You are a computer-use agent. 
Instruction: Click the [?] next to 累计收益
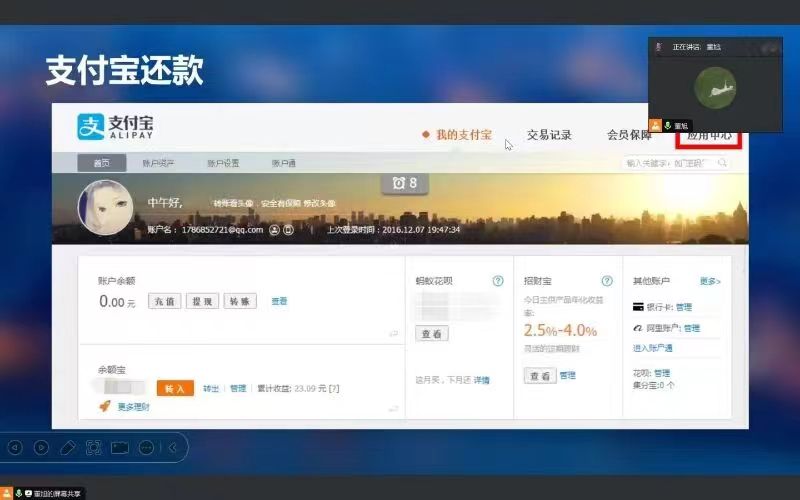(334, 388)
